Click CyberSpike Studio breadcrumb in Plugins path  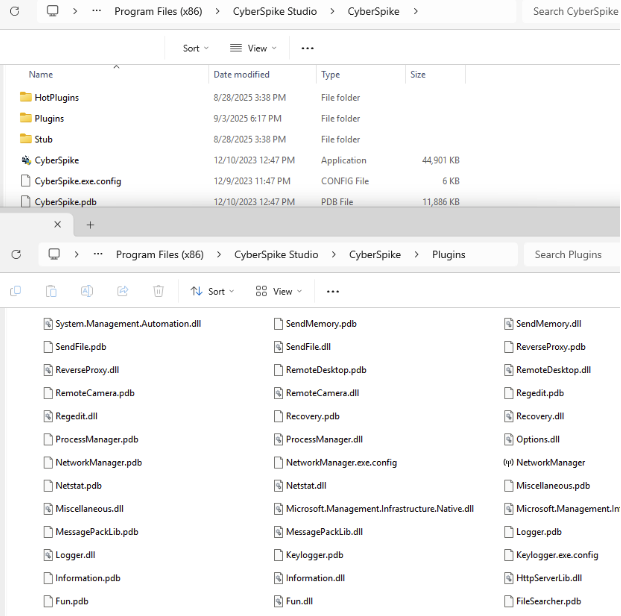tap(274, 254)
